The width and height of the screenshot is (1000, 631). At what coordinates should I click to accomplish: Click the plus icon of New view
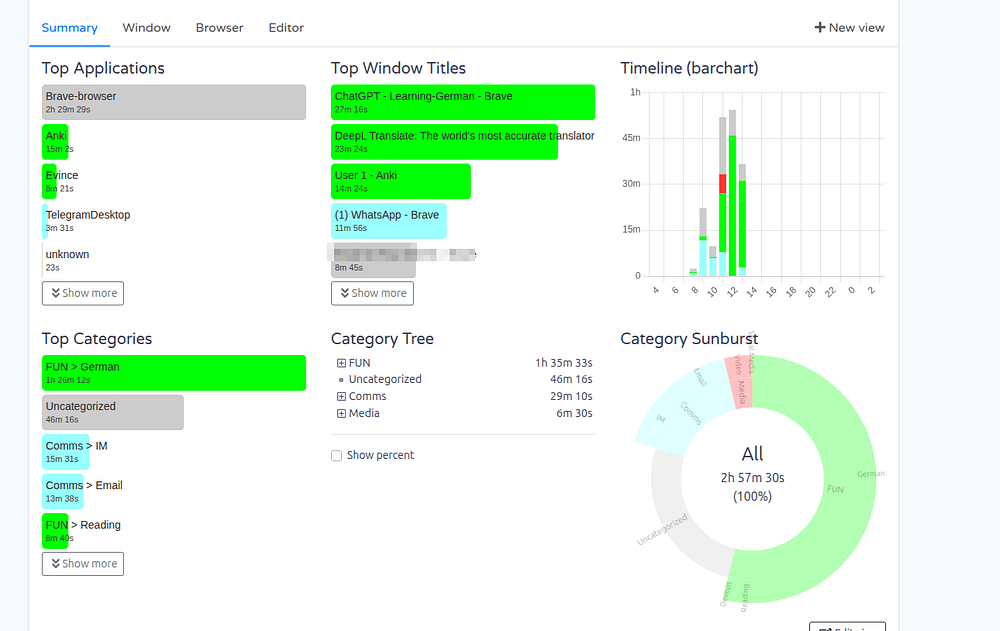(820, 27)
